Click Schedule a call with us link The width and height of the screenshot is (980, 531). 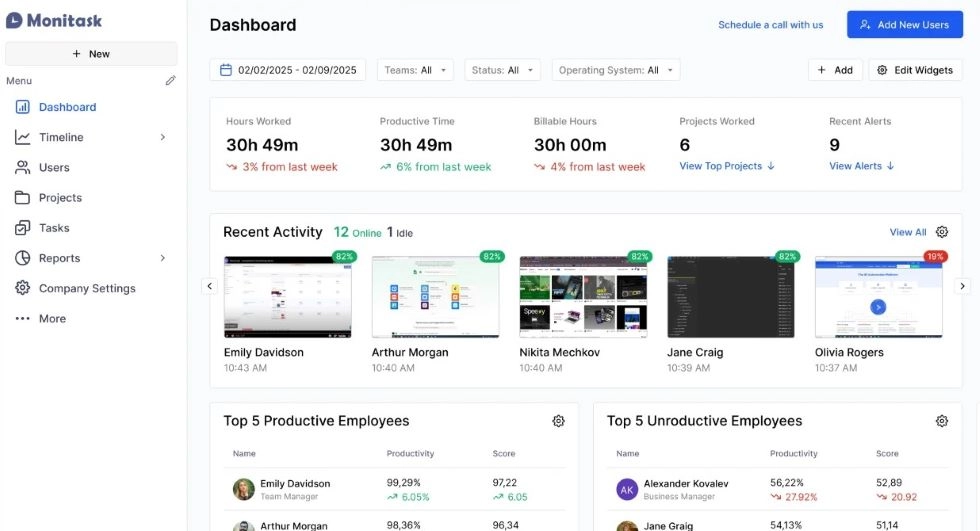pyautogui.click(x=770, y=25)
